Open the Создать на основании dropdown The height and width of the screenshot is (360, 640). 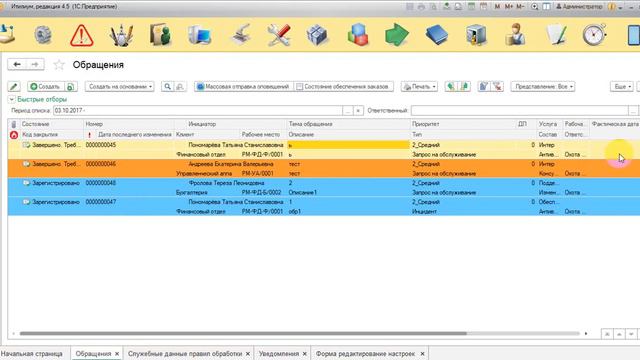click(x=120, y=87)
